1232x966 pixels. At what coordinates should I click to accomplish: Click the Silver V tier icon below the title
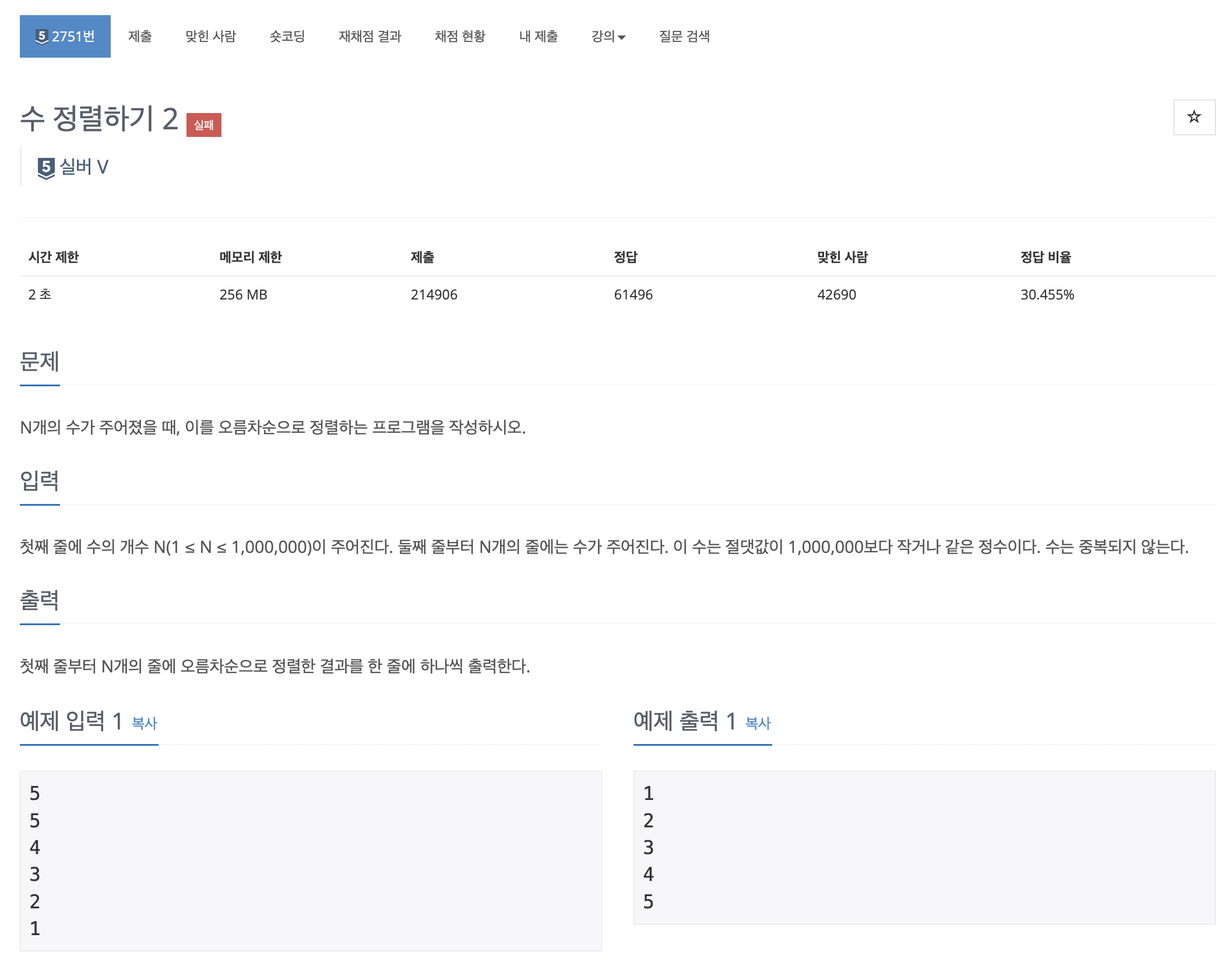point(46,168)
